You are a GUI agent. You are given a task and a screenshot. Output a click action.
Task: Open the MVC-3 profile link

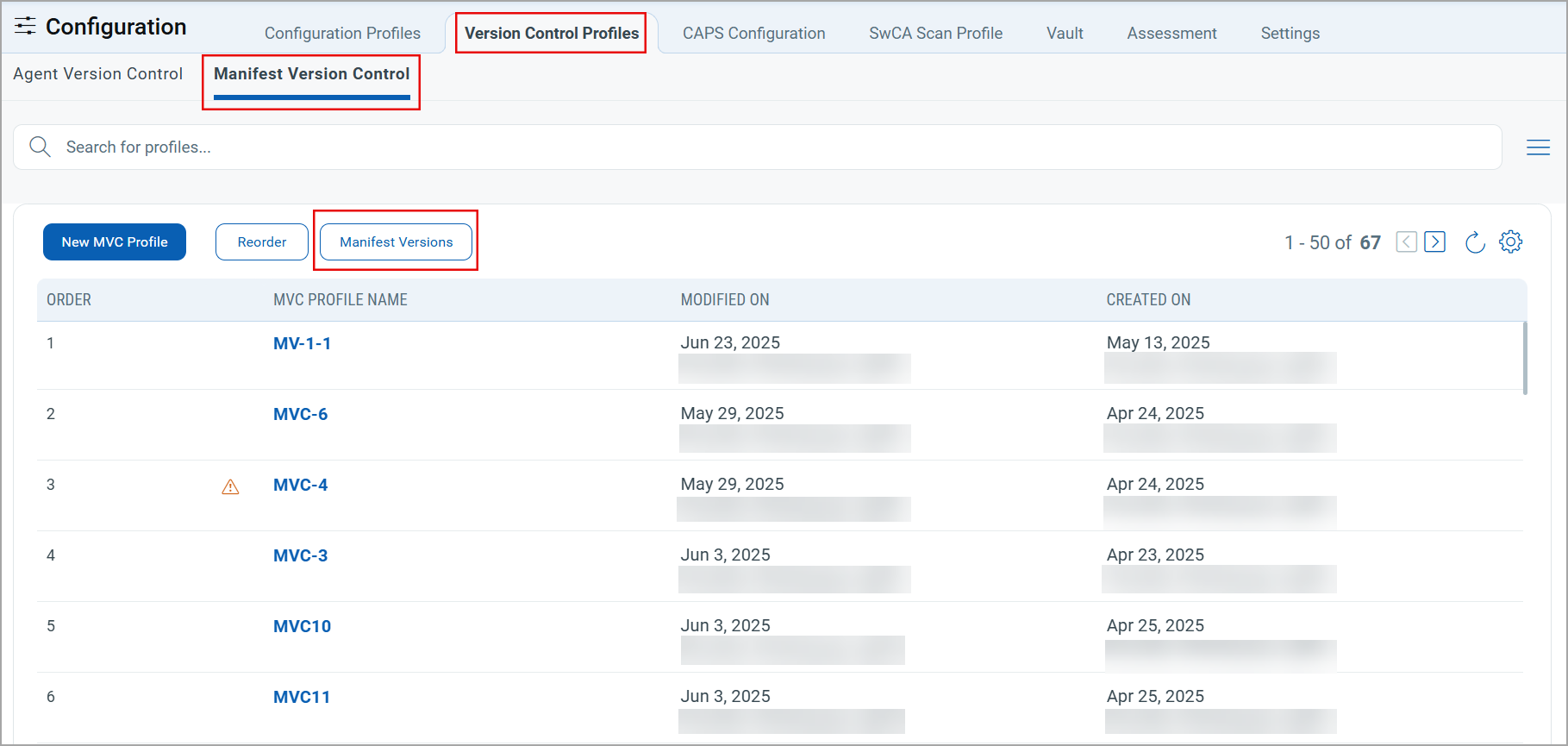pyautogui.click(x=300, y=555)
